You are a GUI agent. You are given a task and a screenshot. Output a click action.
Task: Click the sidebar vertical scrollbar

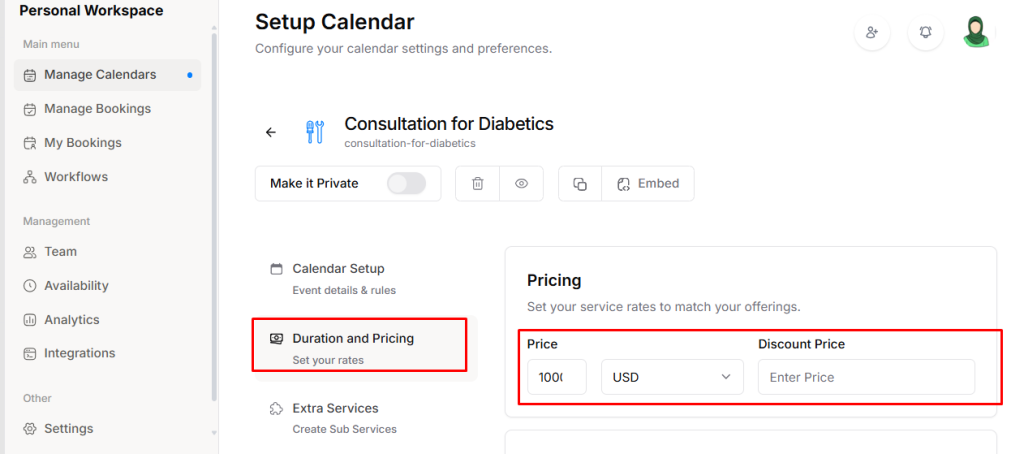coord(213,220)
